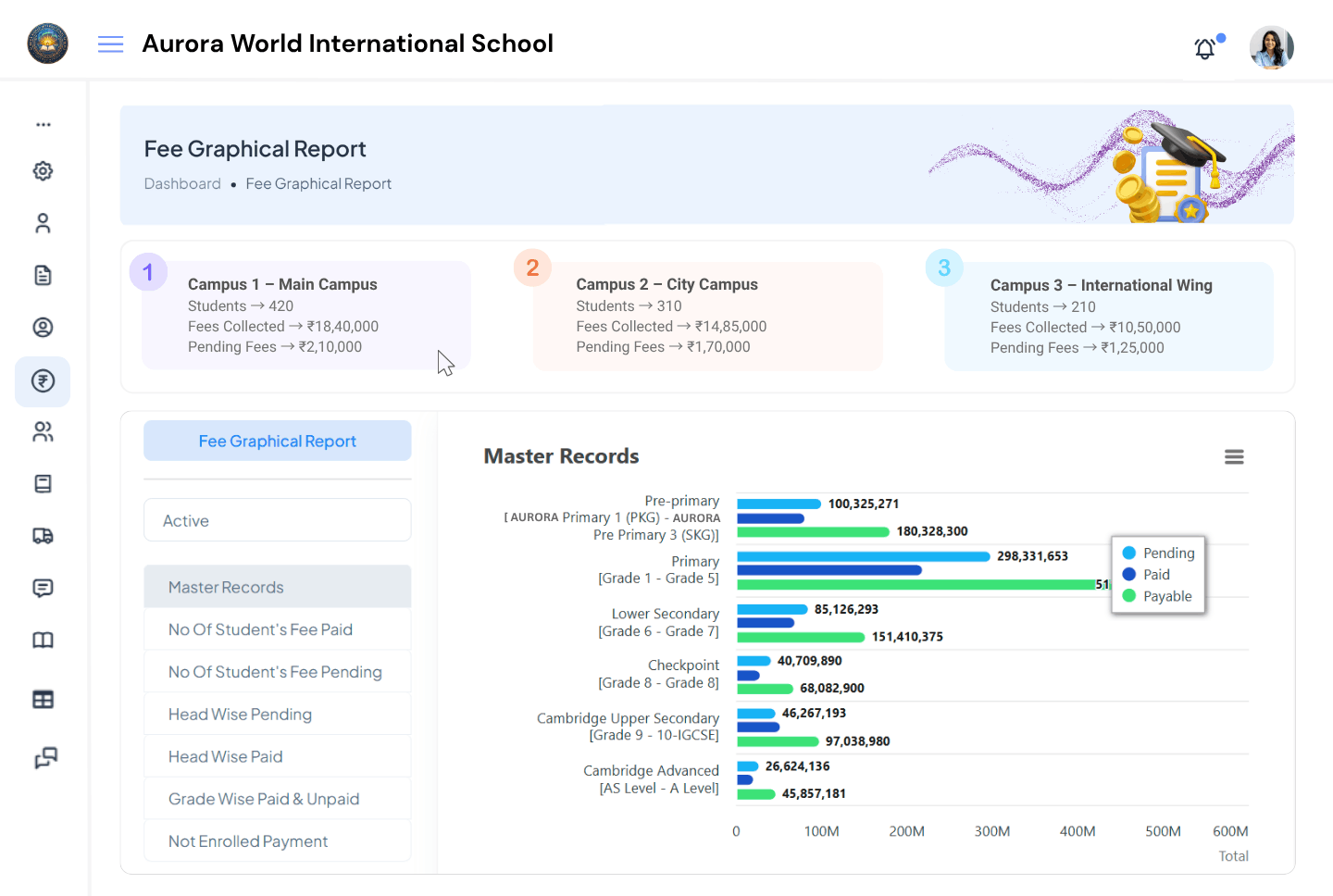Screen dimensions: 1333x896
Task: Open the timetable grid icon in the sidebar
Action: click(43, 699)
